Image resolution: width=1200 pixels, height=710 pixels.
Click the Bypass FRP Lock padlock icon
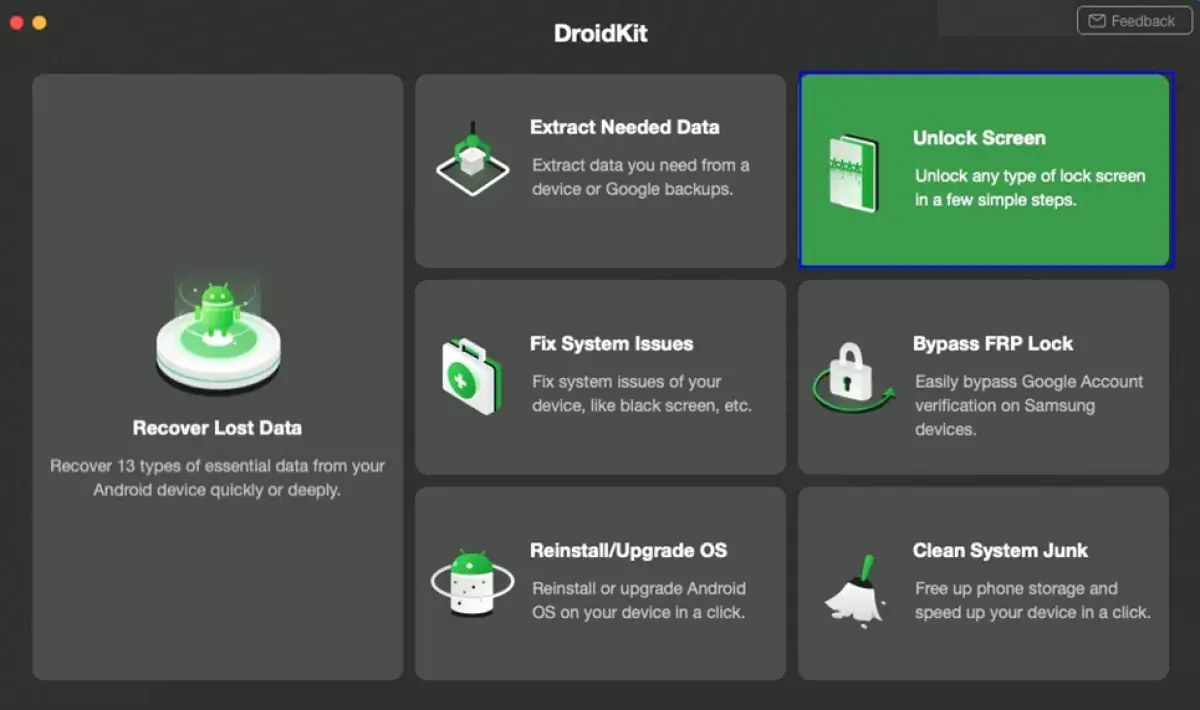point(852,376)
